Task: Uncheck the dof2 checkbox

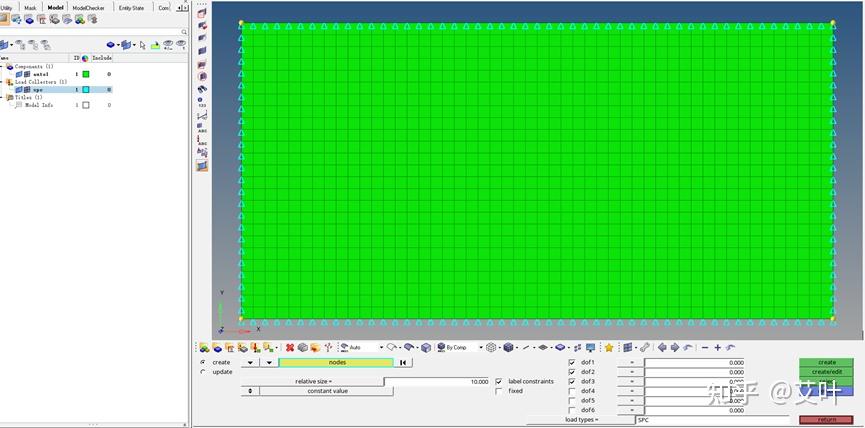Action: 572,372
